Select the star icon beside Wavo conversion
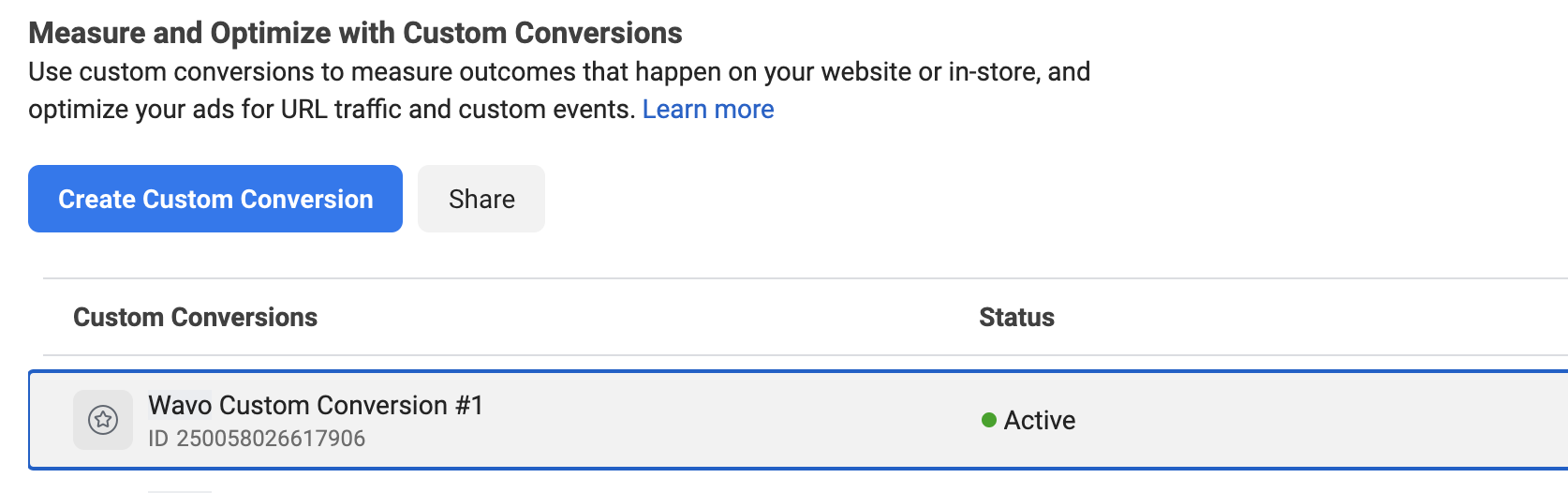Viewport: 1568px width, 493px height. pos(103,420)
